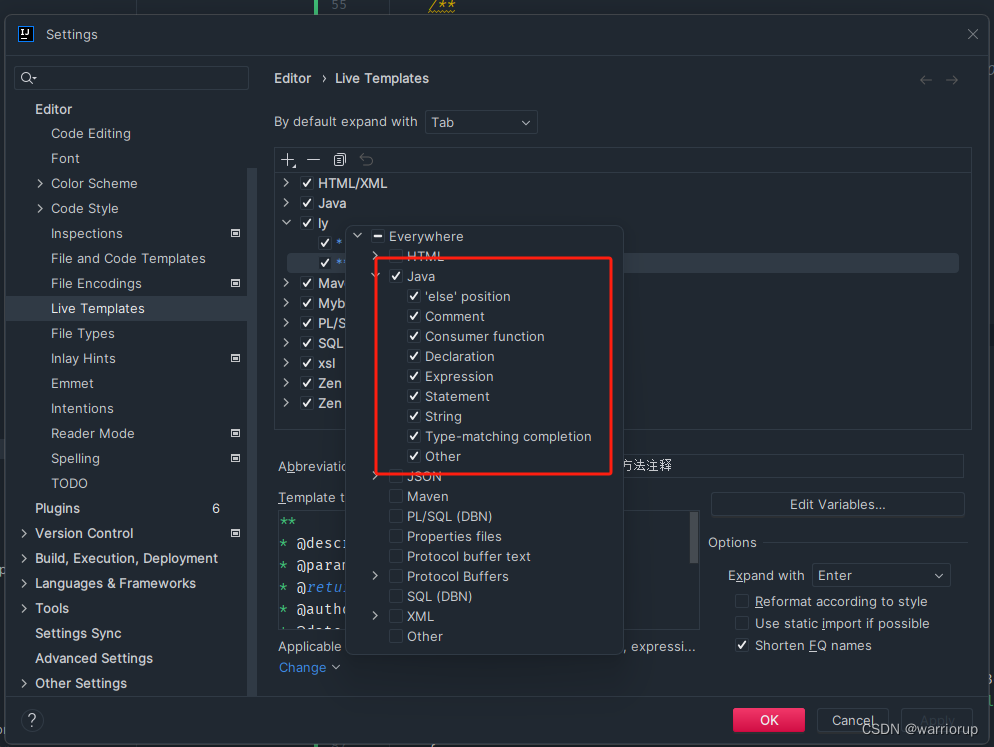This screenshot has width=994, height=747.
Task: Close the Settings dialog
Action: coord(972,34)
